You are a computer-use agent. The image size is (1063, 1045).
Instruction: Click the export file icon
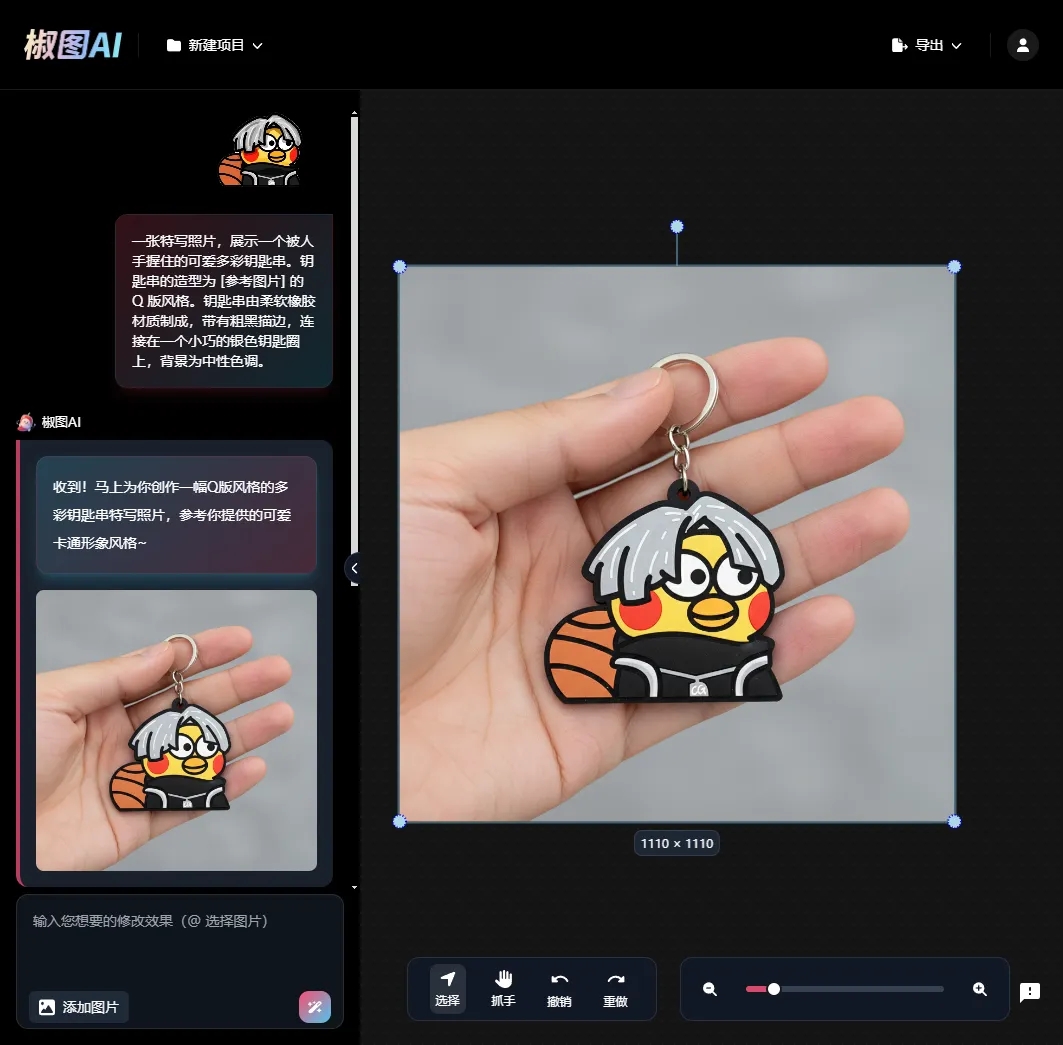point(900,45)
